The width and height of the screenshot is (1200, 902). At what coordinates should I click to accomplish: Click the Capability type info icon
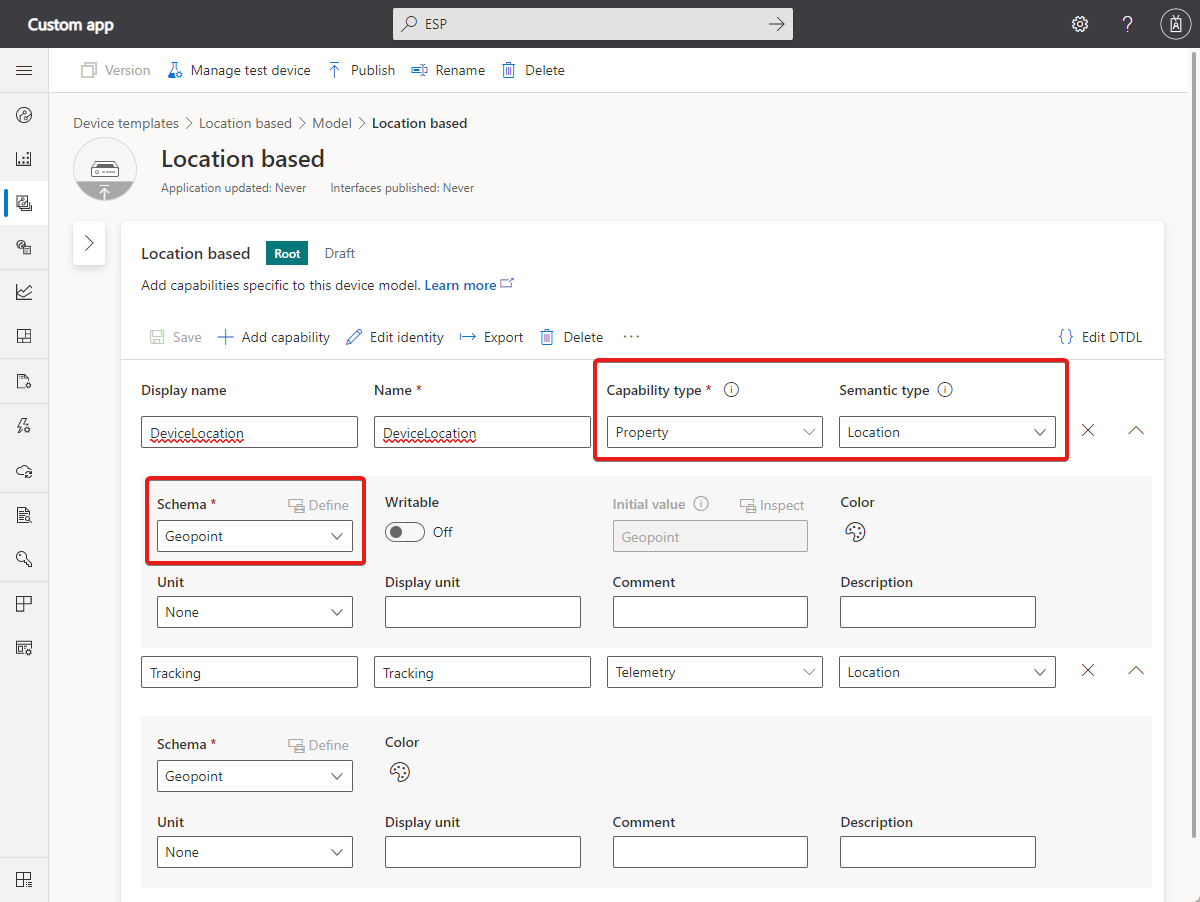click(x=731, y=390)
